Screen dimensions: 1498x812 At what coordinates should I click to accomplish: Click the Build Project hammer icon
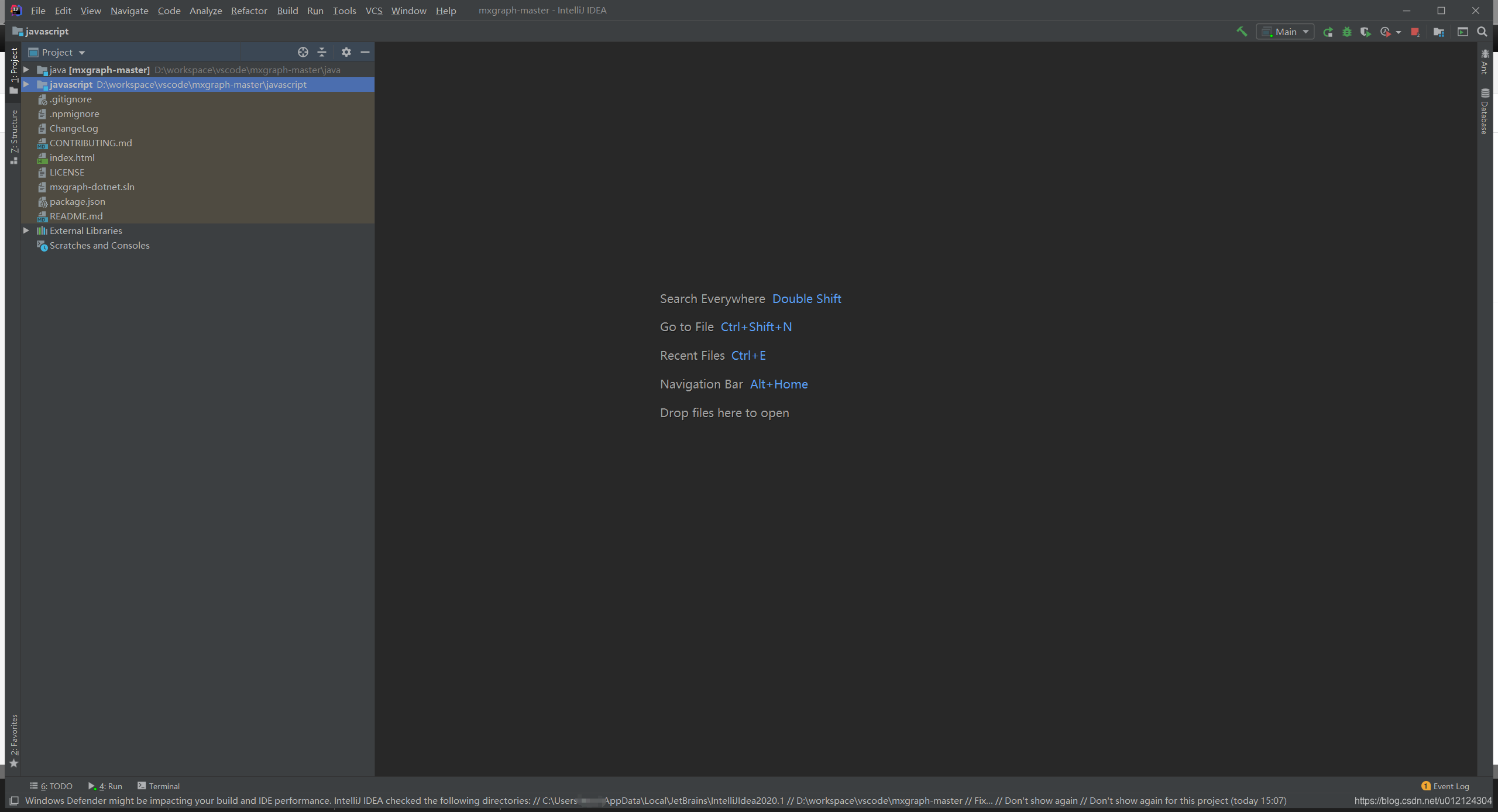tap(1241, 32)
